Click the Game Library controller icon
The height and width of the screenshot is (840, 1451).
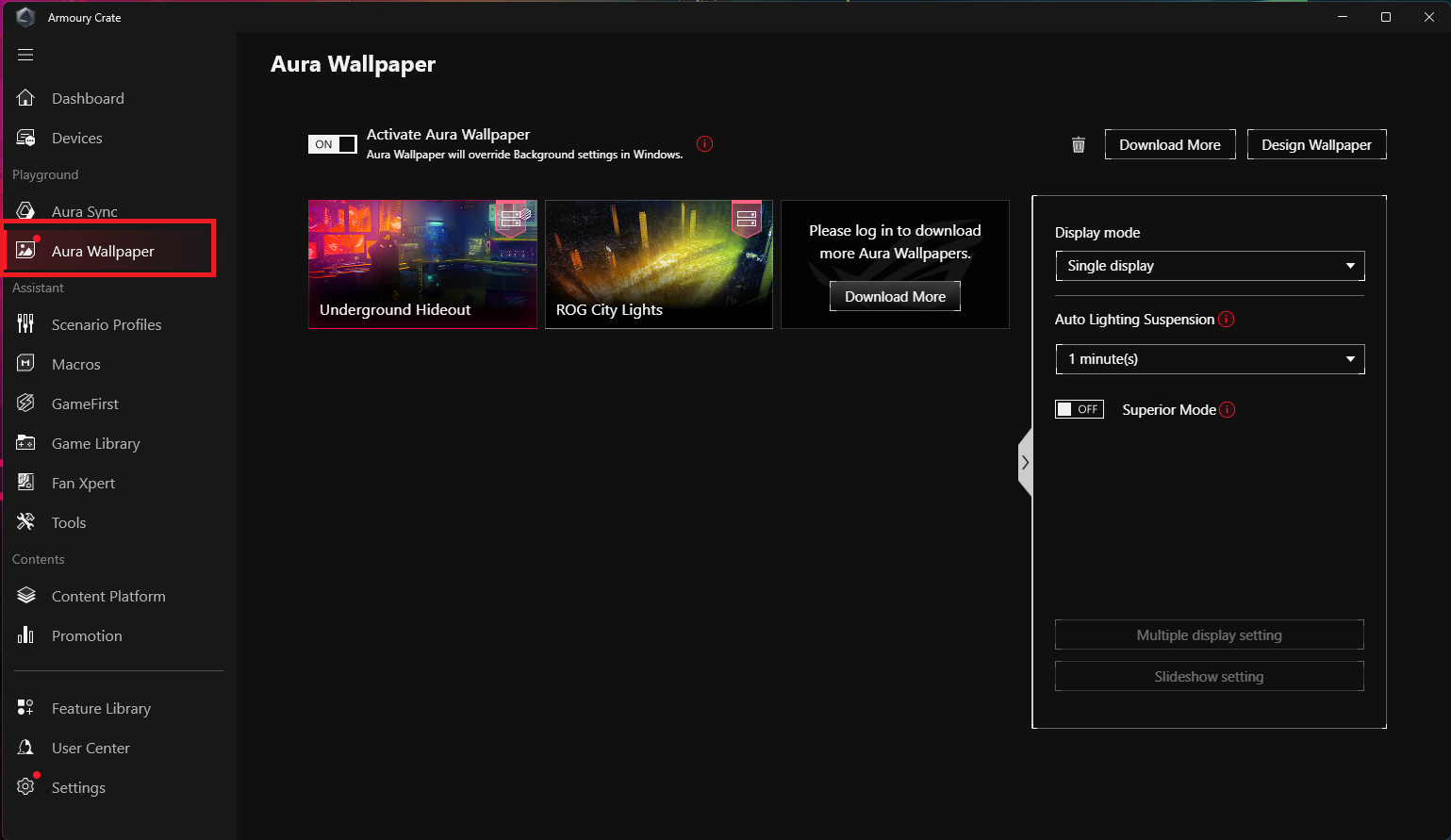point(25,443)
